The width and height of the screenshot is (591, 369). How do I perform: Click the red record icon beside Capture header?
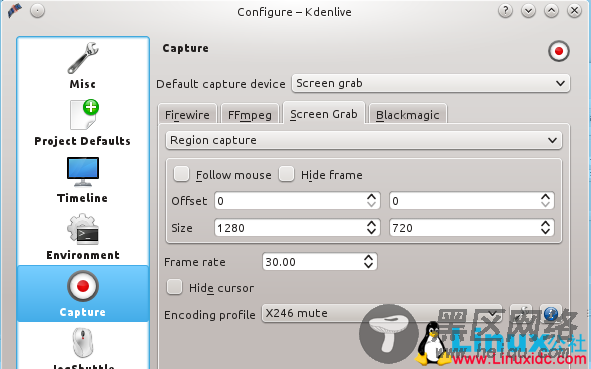point(559,51)
